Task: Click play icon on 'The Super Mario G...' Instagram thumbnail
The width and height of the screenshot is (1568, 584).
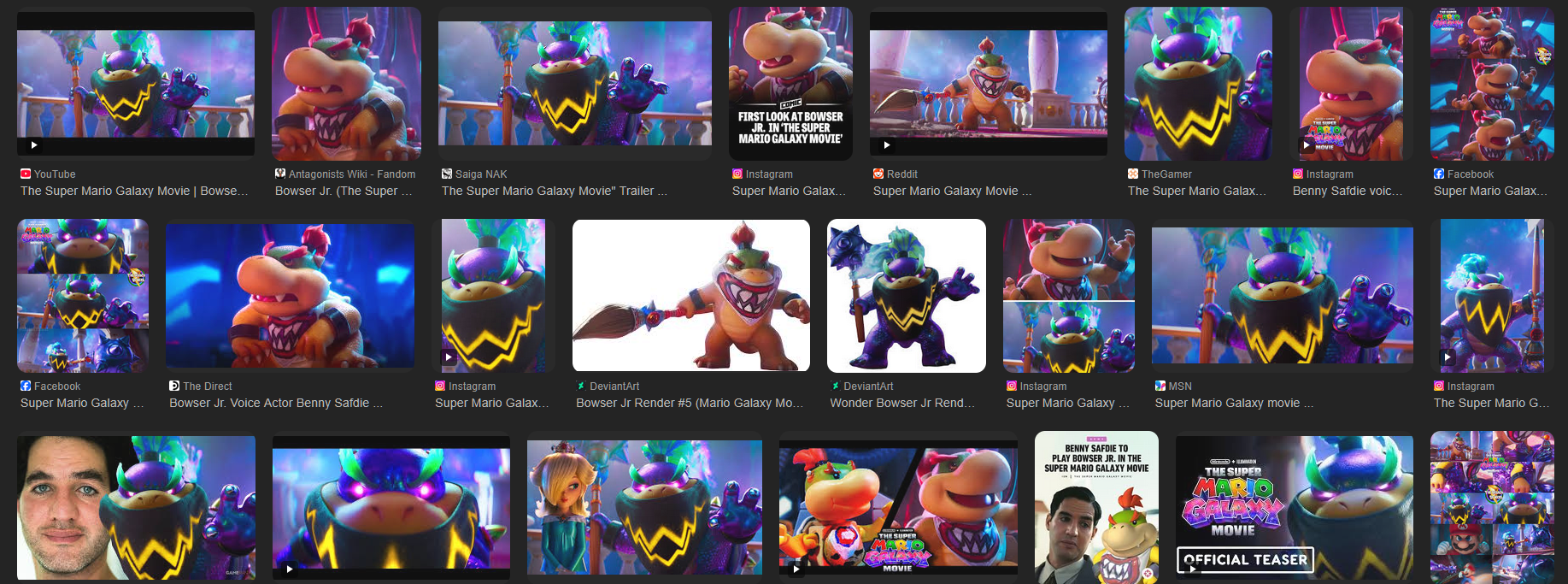Action: tap(1448, 357)
